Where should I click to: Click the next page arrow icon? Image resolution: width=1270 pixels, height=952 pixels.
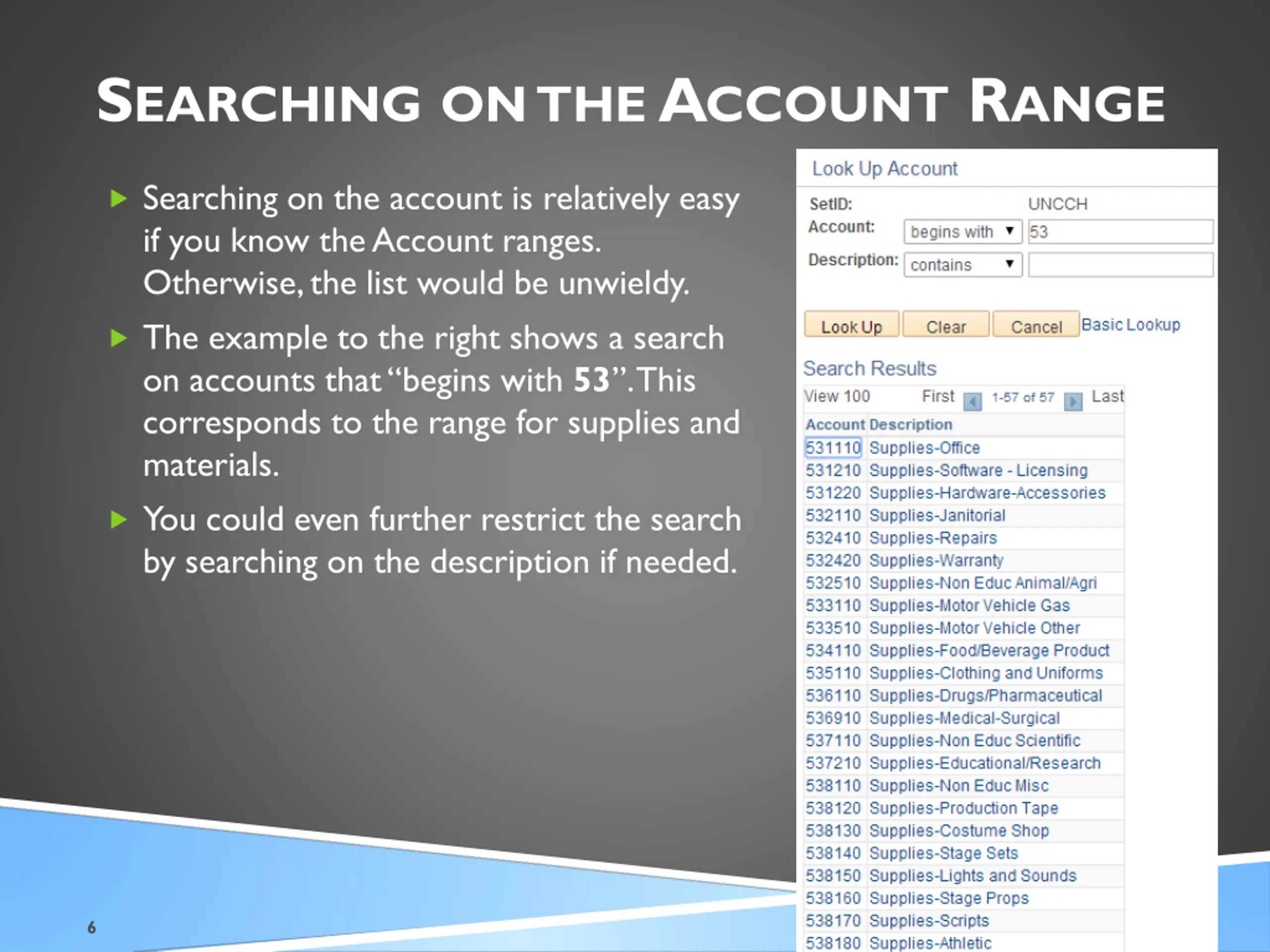[1073, 401]
